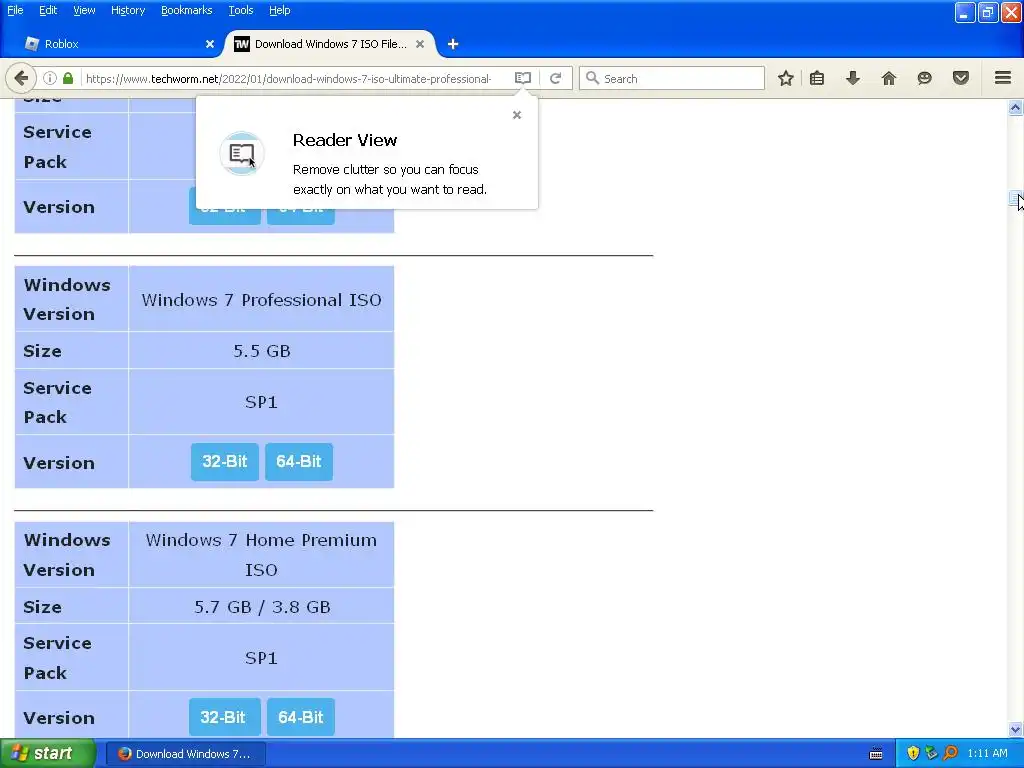Click the 'Windows 7 Professional ISO' cell
1024x768 pixels.
(x=261, y=300)
